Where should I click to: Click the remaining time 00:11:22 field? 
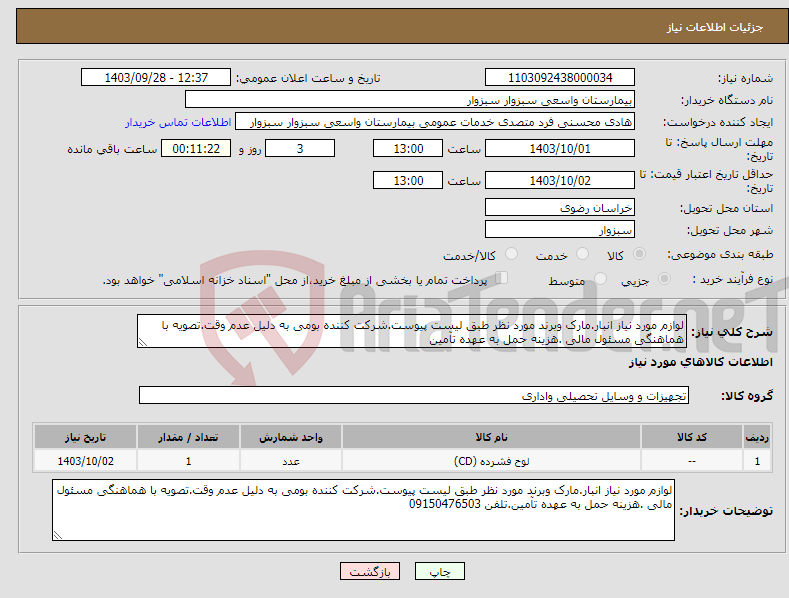click(196, 148)
